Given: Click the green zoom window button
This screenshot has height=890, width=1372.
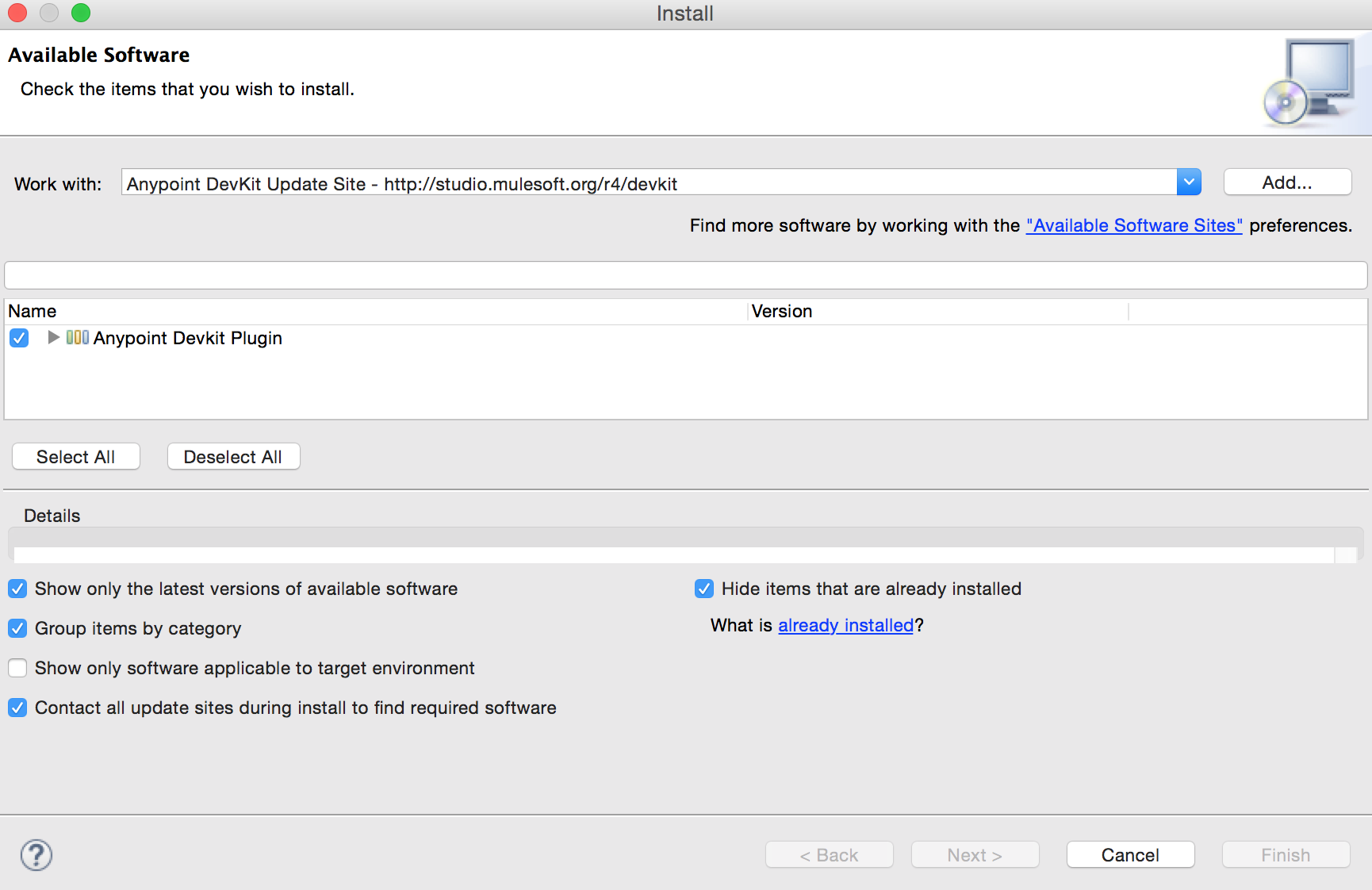Looking at the screenshot, I should [80, 13].
